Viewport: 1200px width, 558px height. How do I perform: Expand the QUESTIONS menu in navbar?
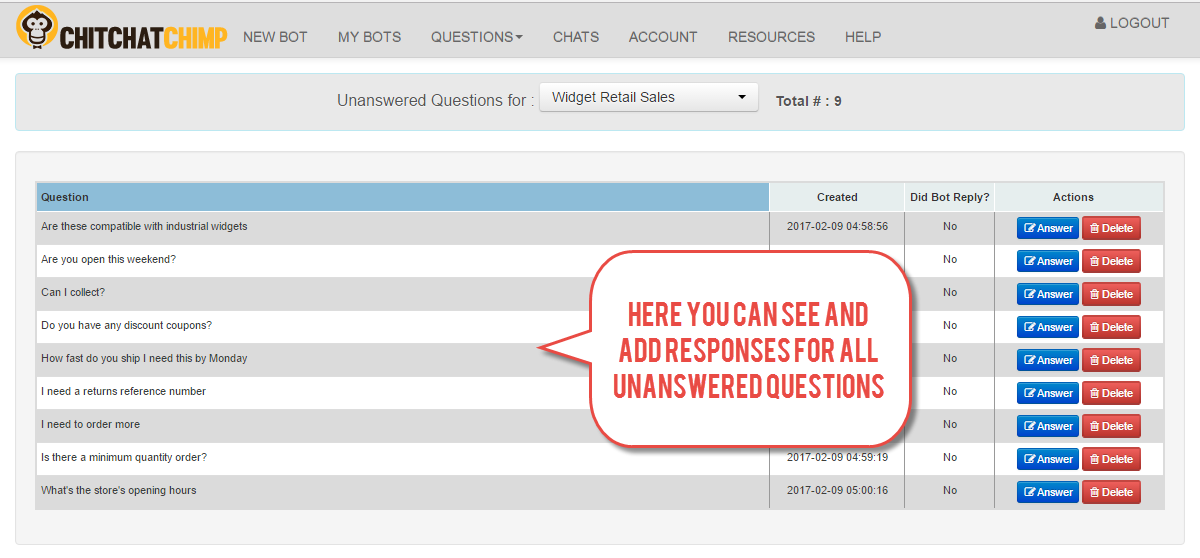477,37
